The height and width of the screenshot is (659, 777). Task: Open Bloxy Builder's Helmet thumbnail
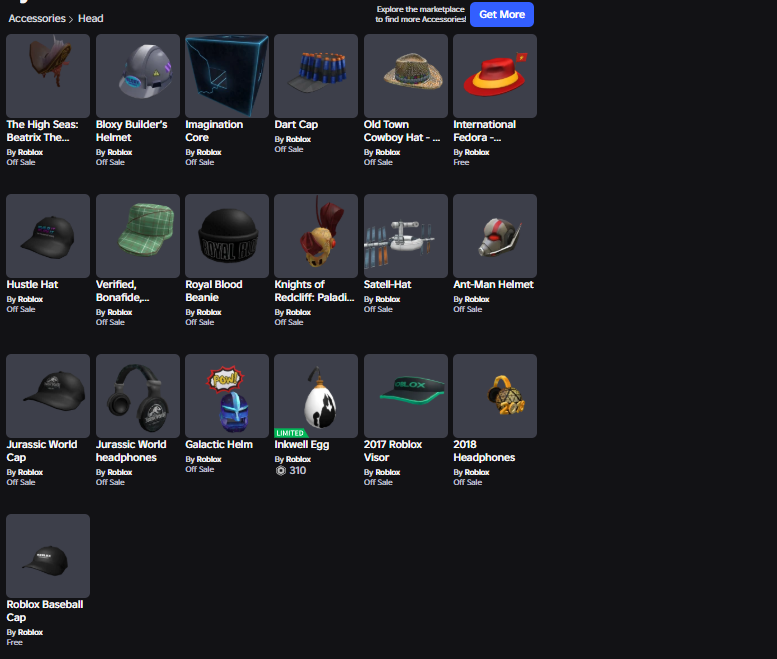(138, 76)
